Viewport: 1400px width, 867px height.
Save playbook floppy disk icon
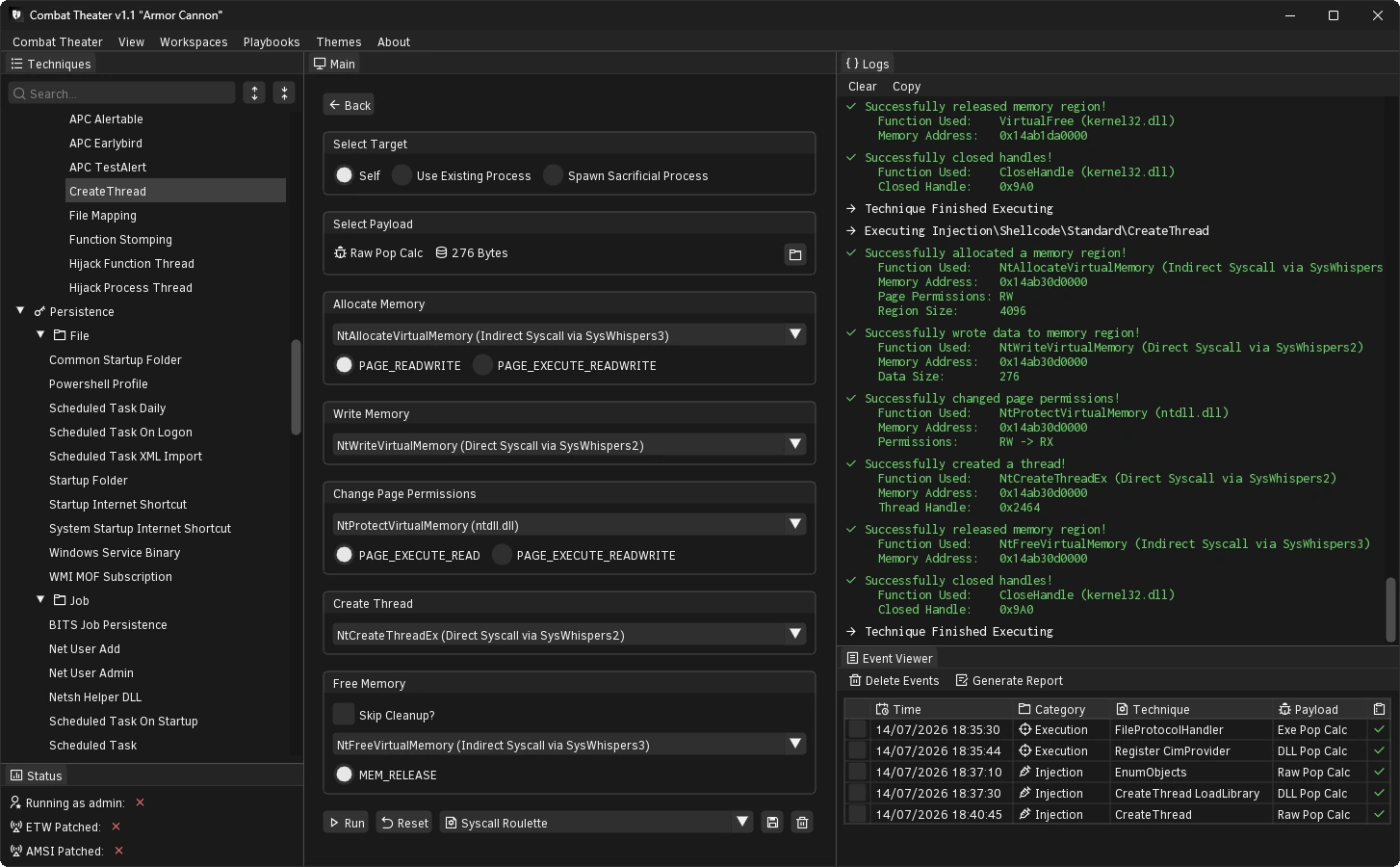[772, 823]
